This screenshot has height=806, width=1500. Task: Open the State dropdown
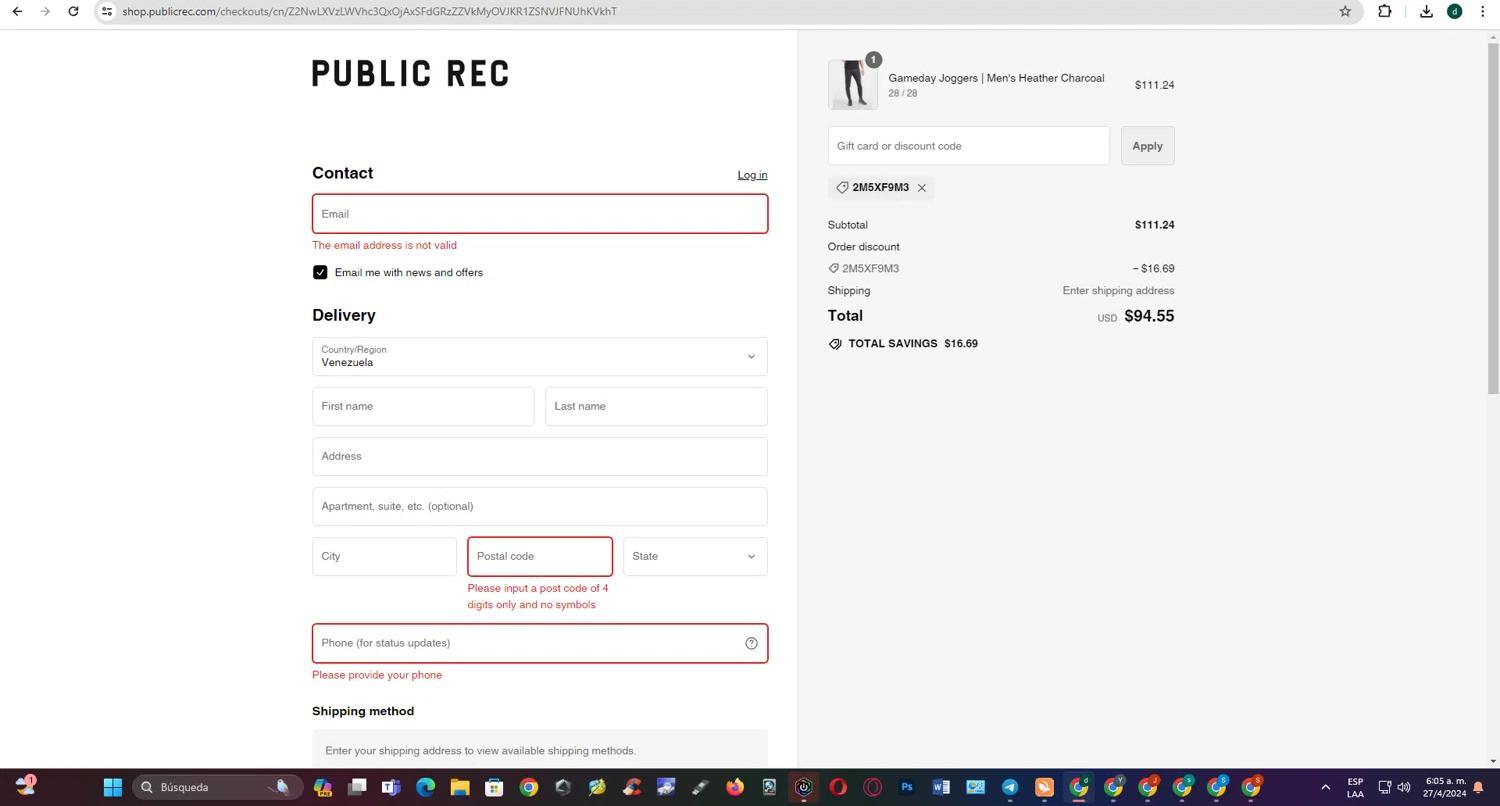695,557
